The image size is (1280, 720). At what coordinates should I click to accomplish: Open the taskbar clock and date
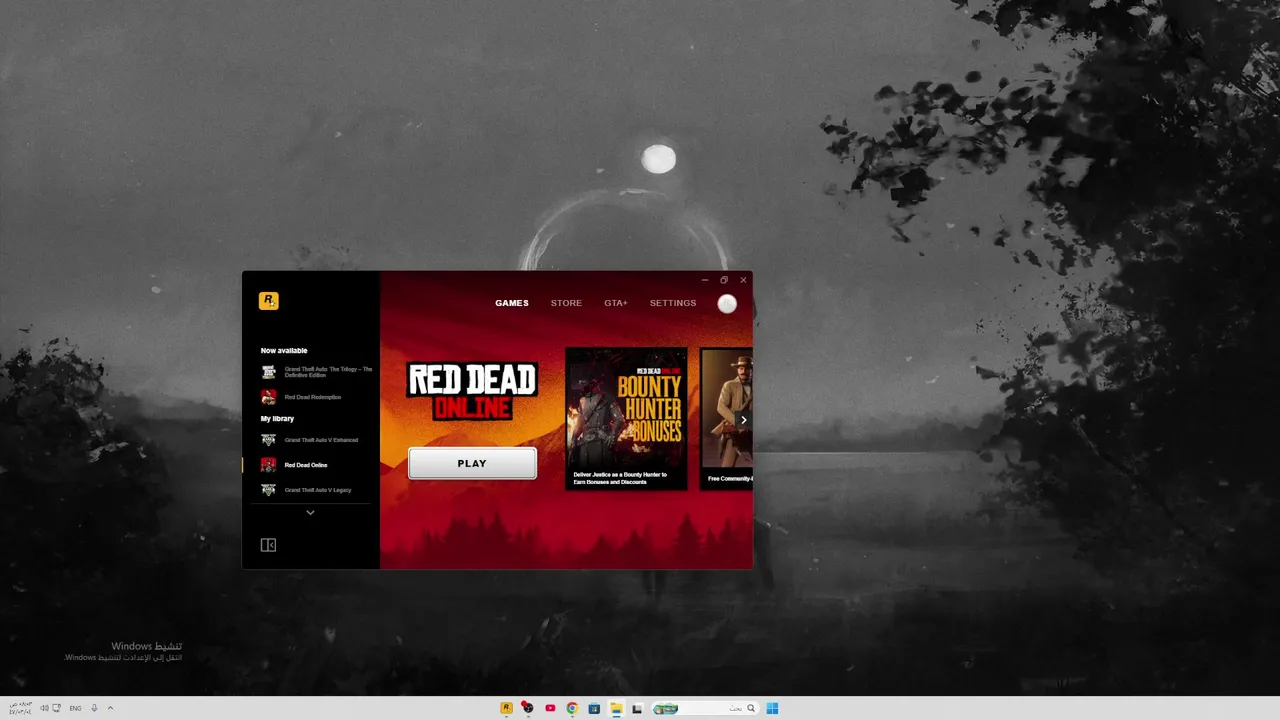(x=20, y=708)
